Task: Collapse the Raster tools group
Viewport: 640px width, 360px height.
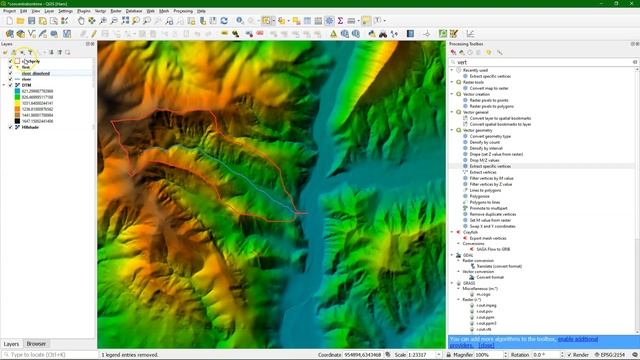Action: tap(452, 82)
